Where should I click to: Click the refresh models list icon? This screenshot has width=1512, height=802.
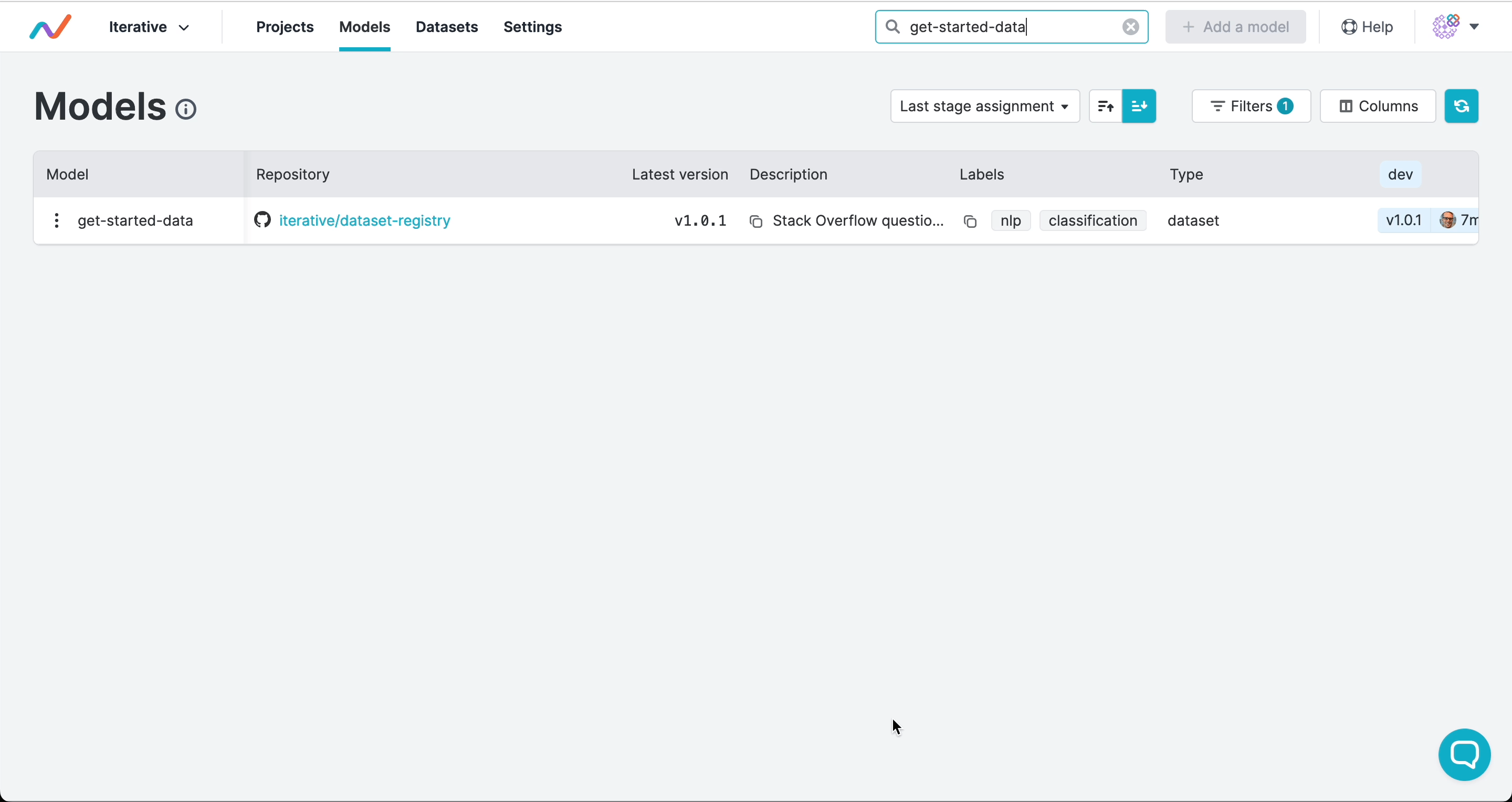click(x=1462, y=106)
